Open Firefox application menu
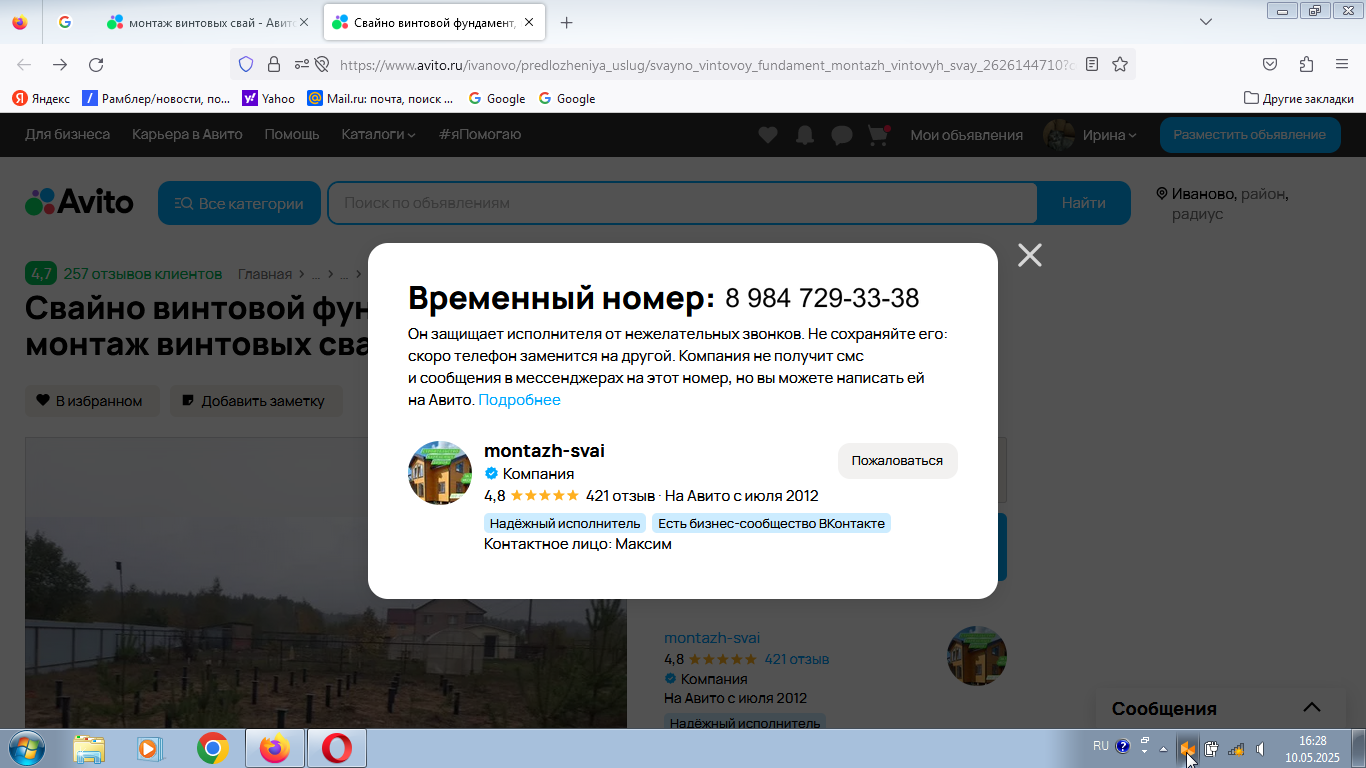Image resolution: width=1366 pixels, height=768 pixels. 1342,64
